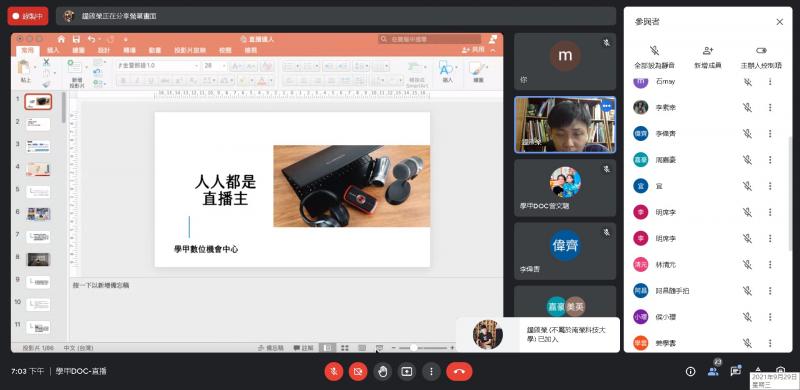Viewport: 800px width, 390px height.
Task: Click the PowerPoint home icon in title bar
Action: 61,39
